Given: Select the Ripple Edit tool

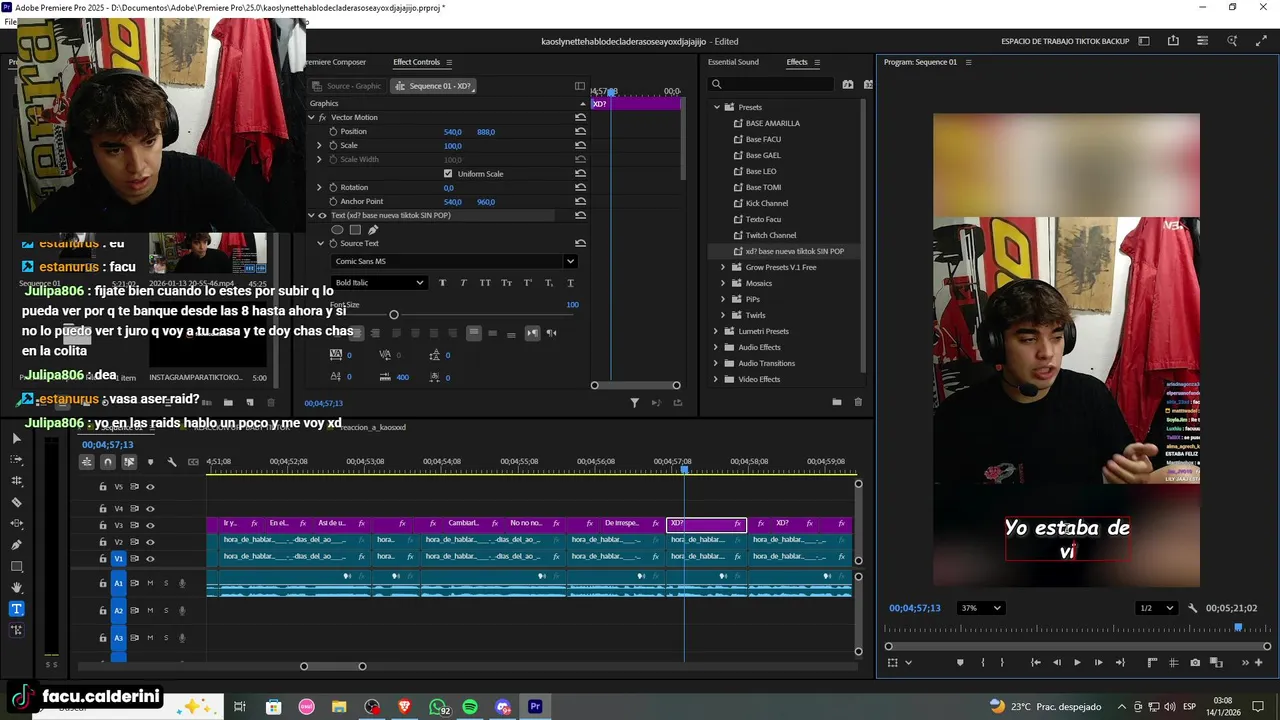Looking at the screenshot, I should click(16, 481).
